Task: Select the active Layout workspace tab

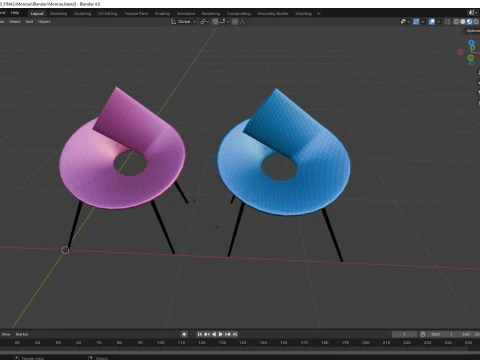Action: pos(37,14)
